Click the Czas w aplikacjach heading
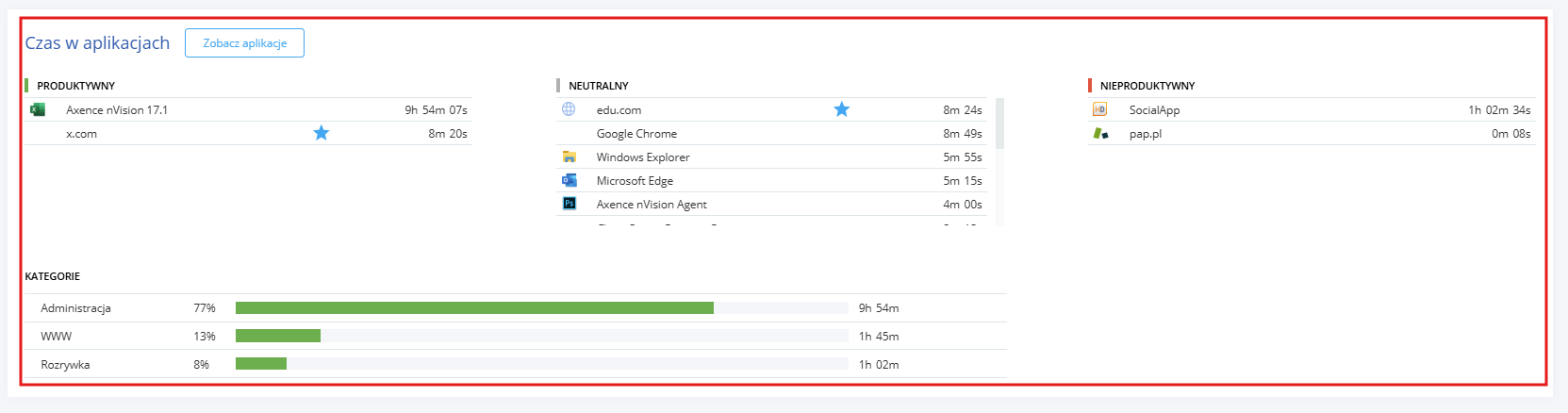 click(x=97, y=42)
